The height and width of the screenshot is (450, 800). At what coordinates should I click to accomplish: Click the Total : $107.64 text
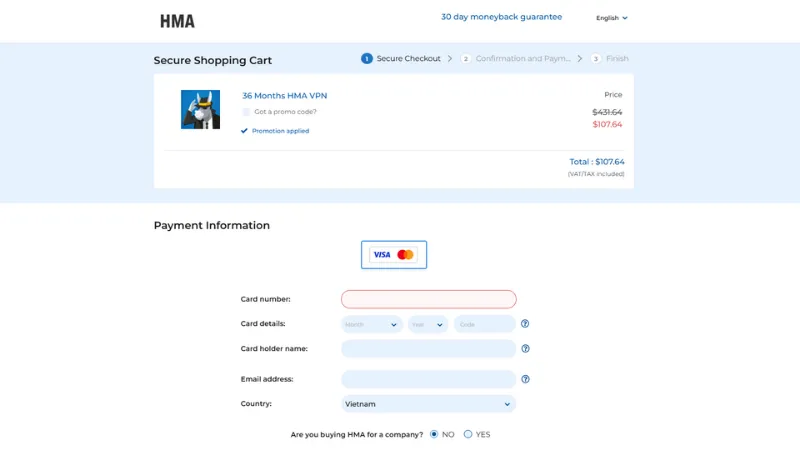coord(597,162)
